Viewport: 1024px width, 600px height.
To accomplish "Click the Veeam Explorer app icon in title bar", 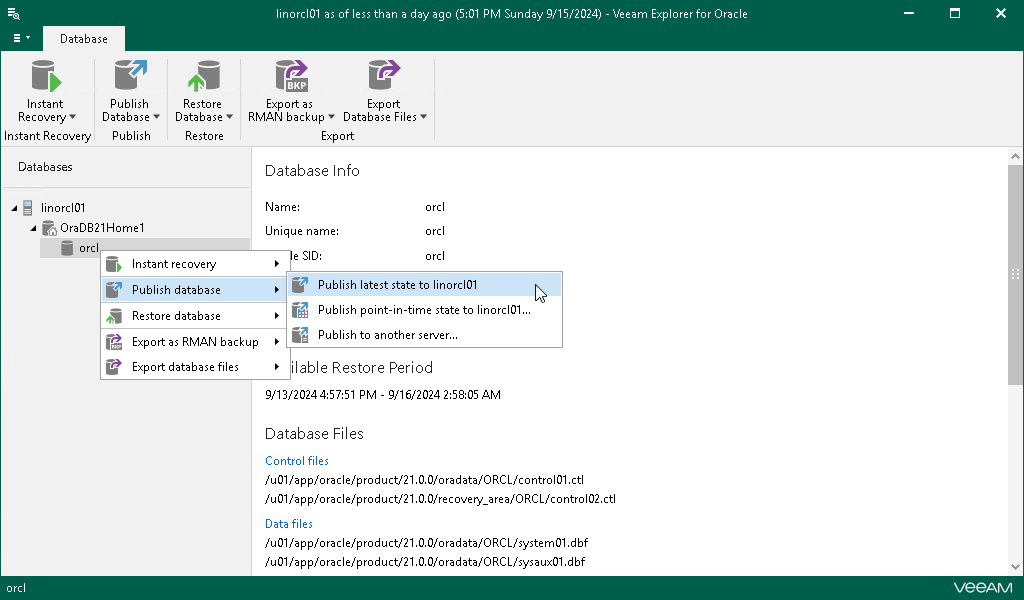I will pos(13,14).
